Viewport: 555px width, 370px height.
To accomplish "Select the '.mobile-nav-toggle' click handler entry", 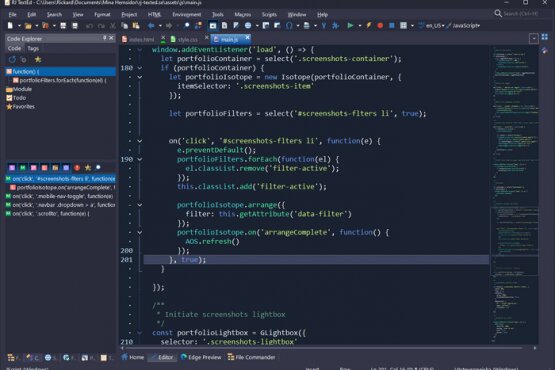I will tap(59, 196).
